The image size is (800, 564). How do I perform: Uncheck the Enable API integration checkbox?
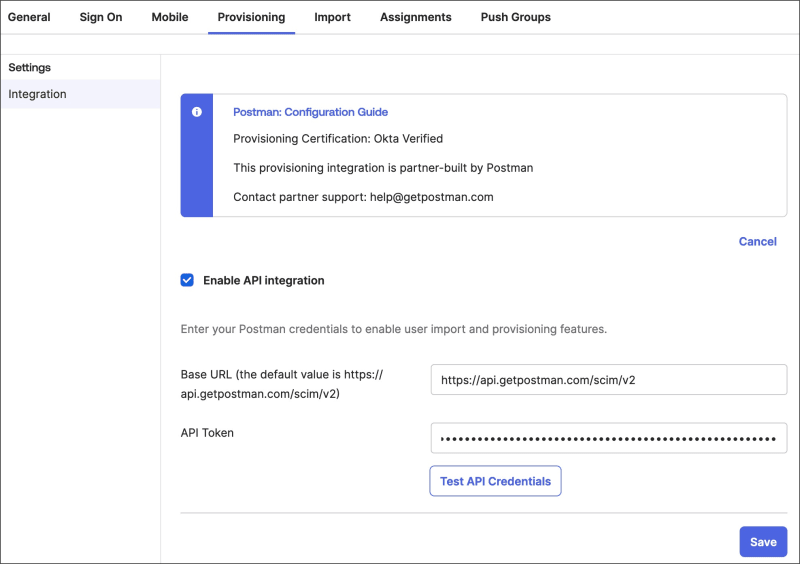187,280
